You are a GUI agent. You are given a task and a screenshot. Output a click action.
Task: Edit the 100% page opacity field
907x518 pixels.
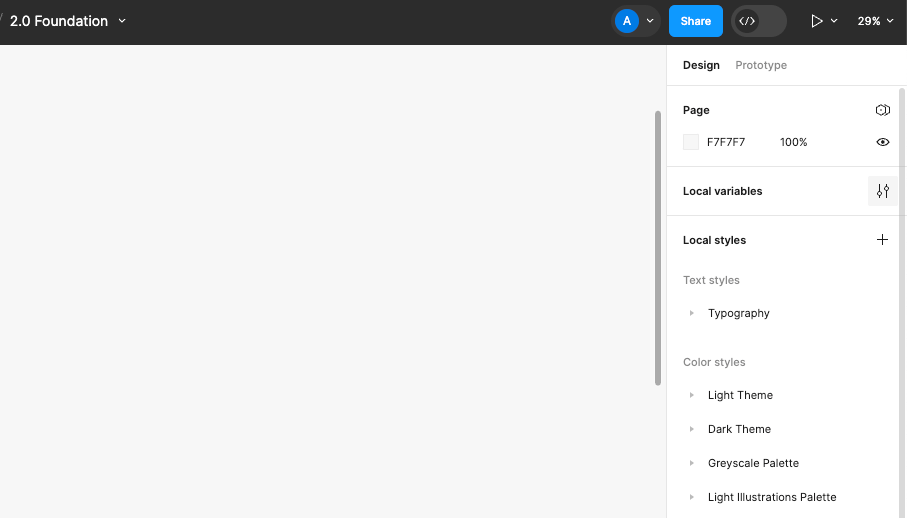click(x=794, y=142)
